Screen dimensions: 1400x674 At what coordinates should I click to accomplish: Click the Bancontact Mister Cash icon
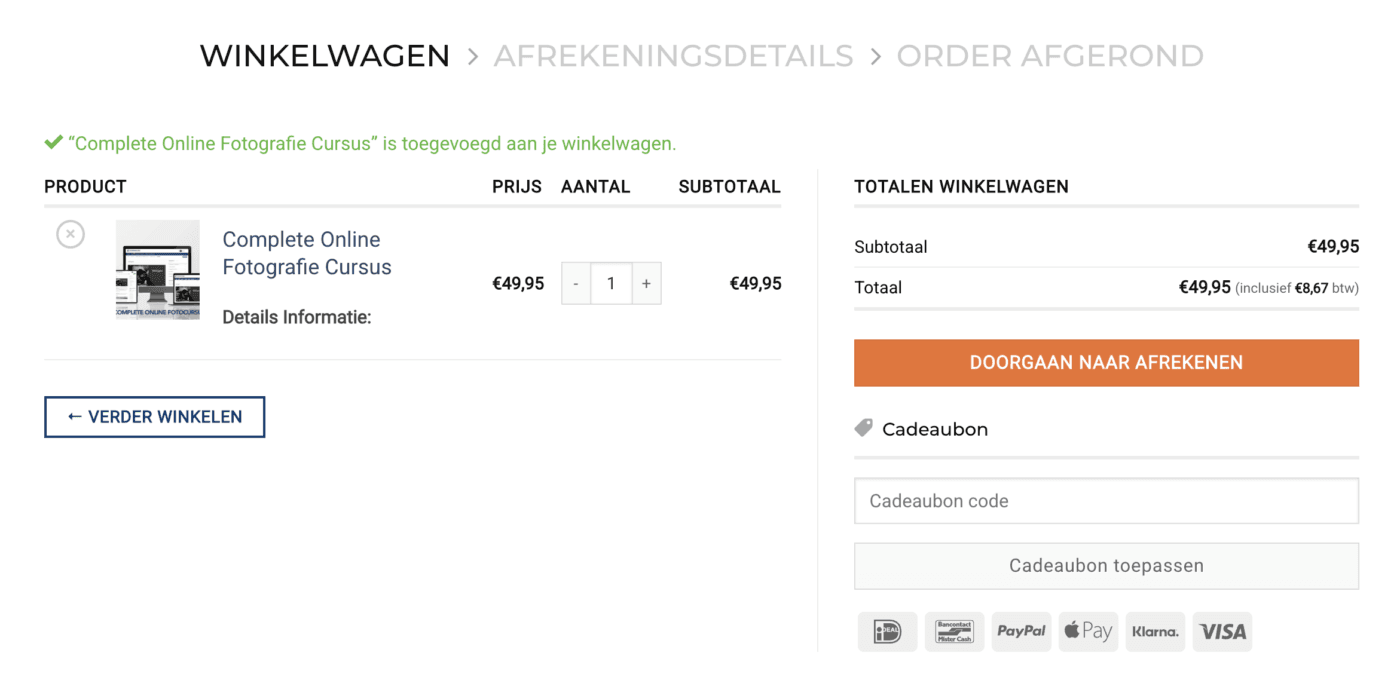tap(954, 631)
